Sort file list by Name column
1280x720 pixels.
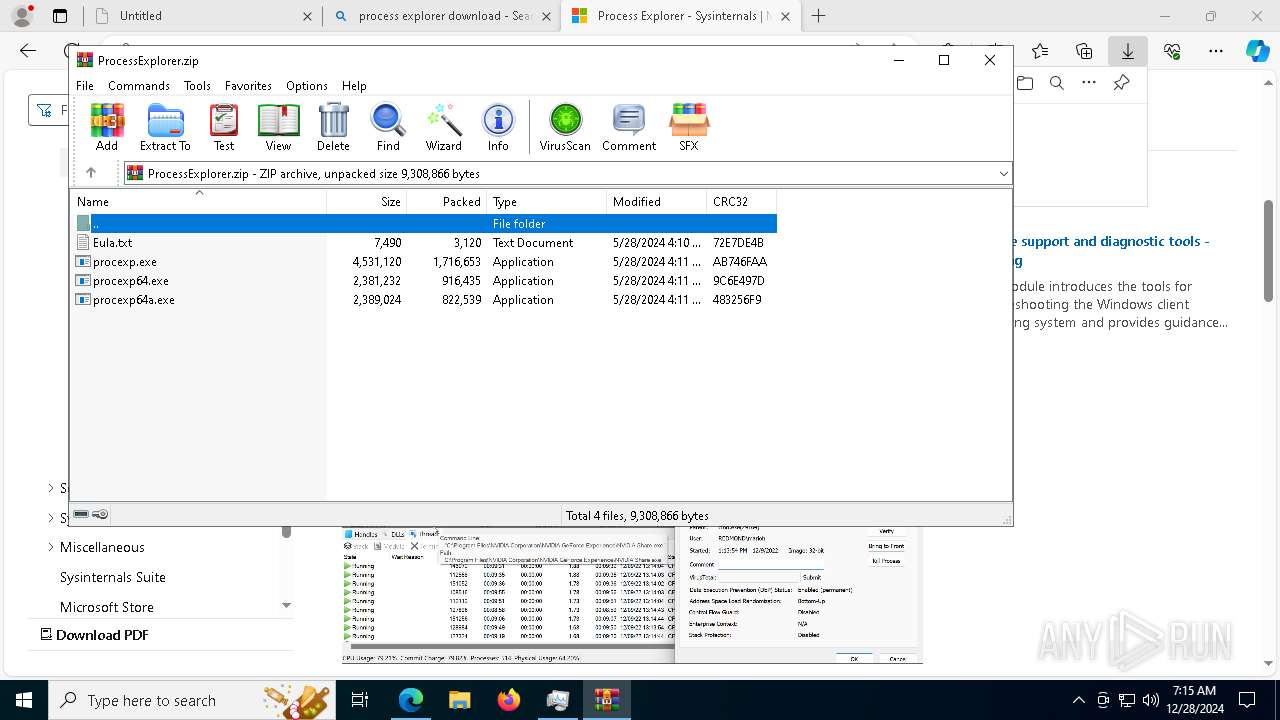click(x=198, y=202)
